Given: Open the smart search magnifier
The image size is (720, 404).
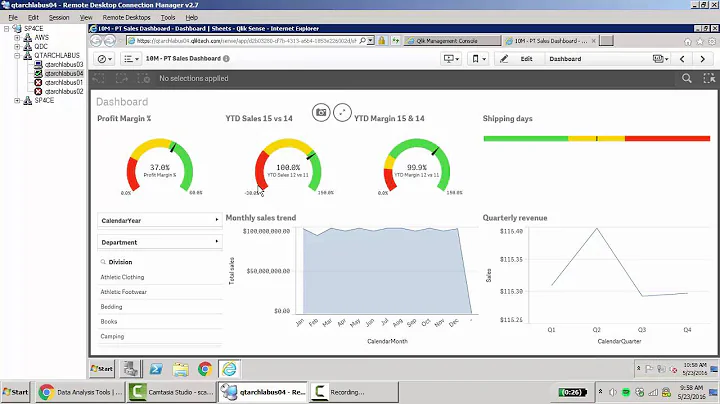Looking at the screenshot, I should [x=686, y=79].
